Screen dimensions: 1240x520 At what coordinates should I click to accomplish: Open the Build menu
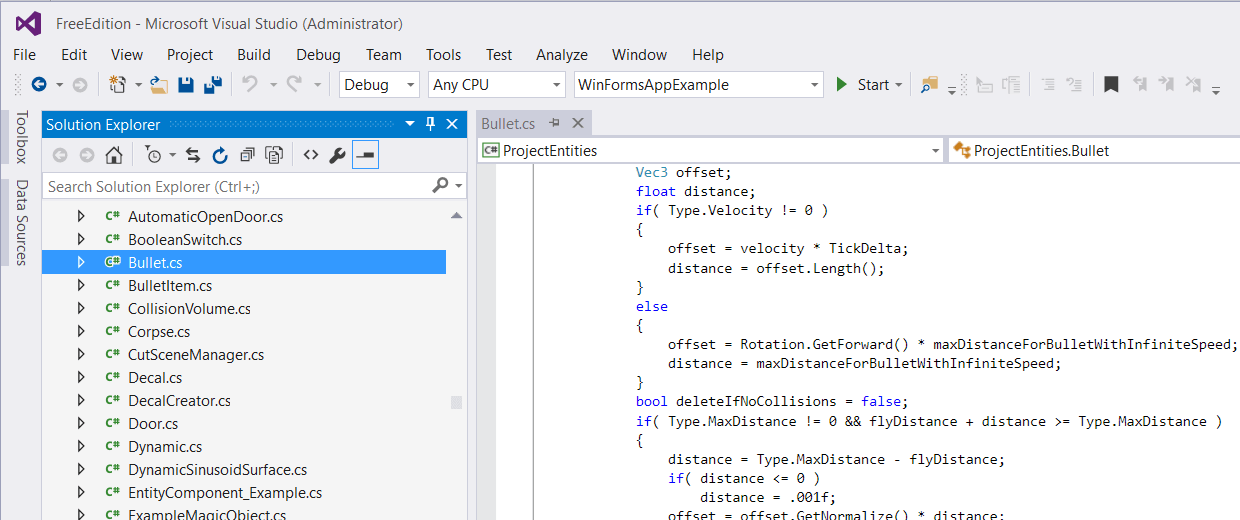(254, 55)
